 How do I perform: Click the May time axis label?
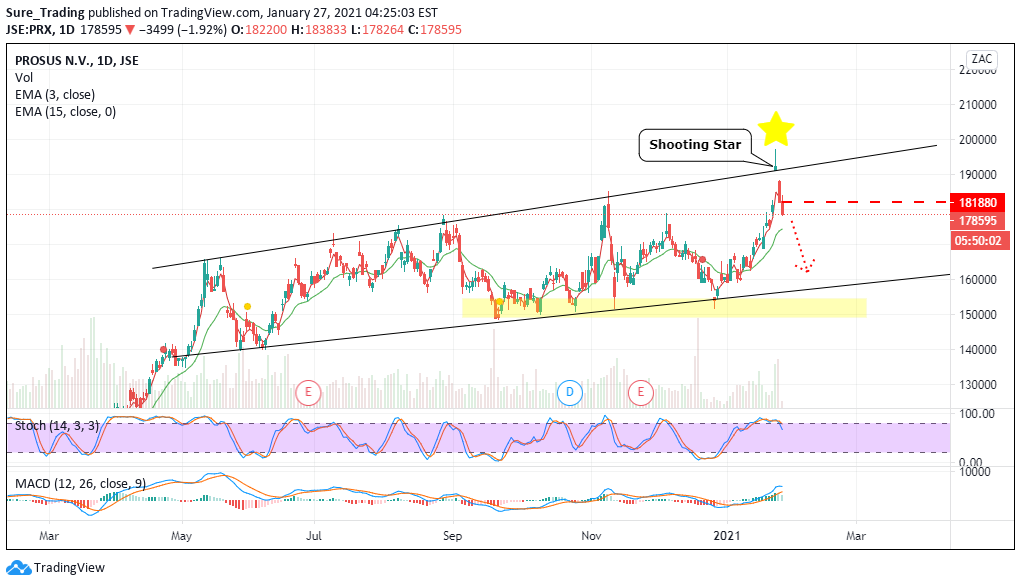click(x=181, y=536)
